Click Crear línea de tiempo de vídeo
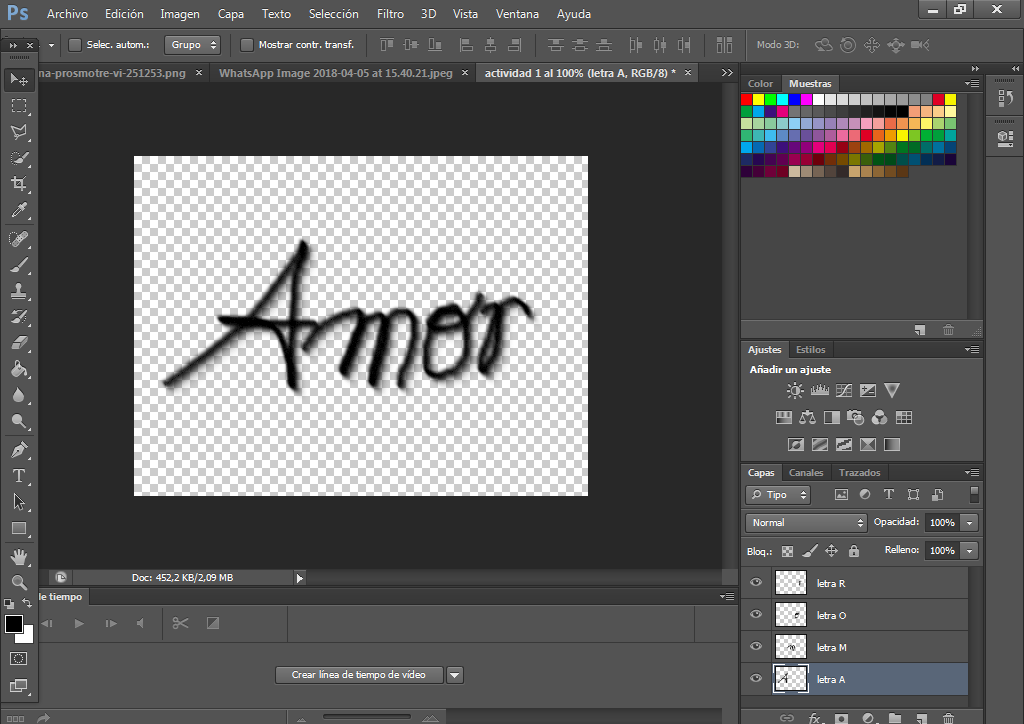The height and width of the screenshot is (724, 1024). click(x=359, y=675)
